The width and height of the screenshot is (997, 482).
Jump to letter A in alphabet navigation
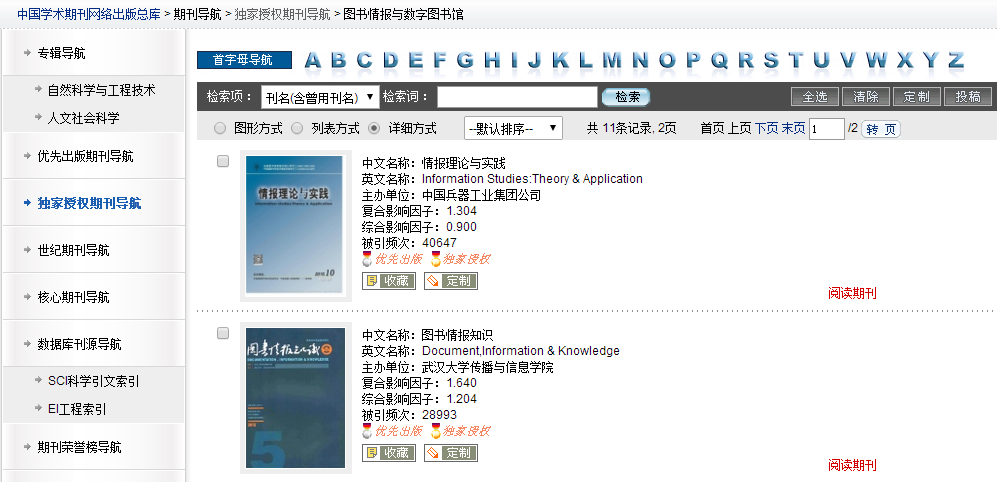313,60
